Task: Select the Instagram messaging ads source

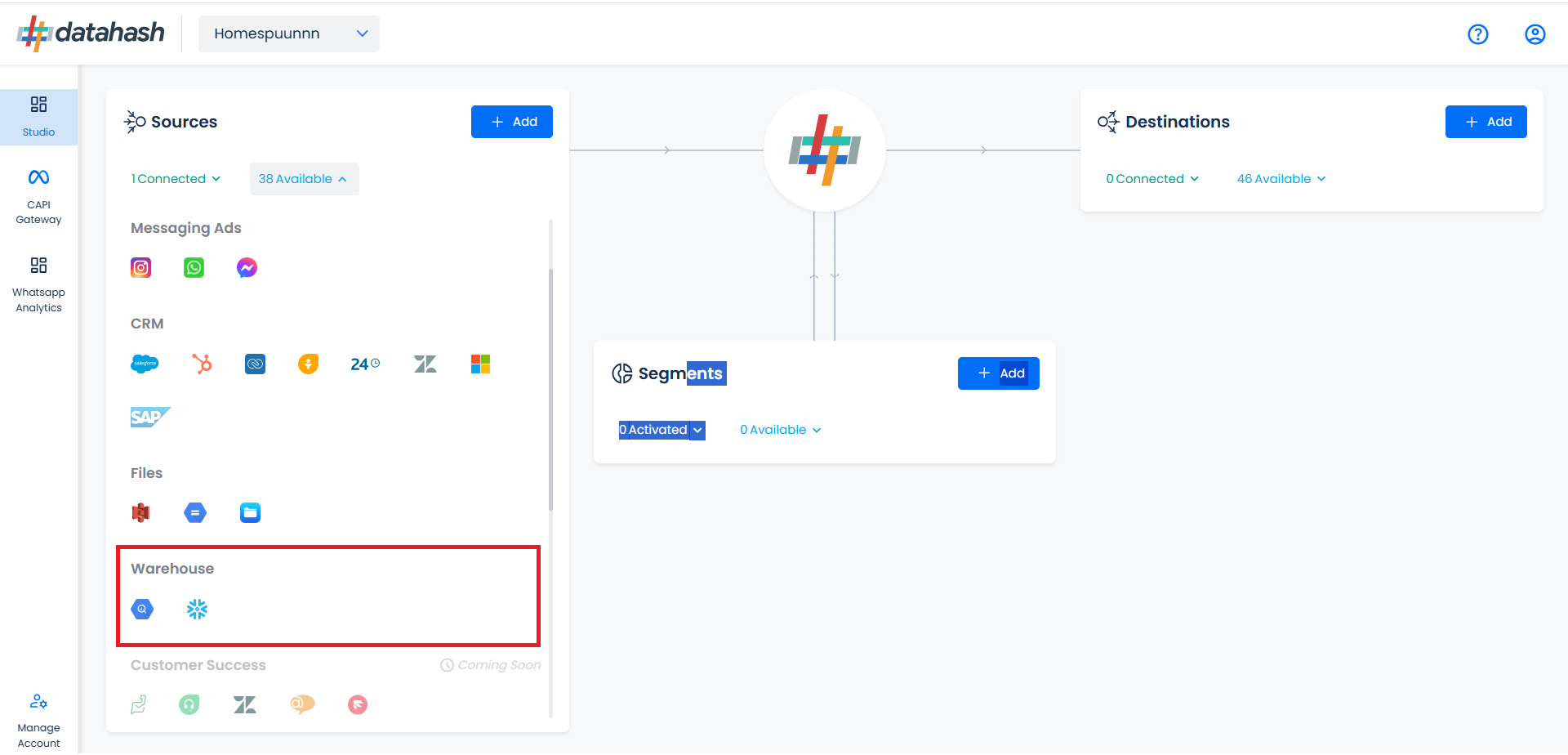Action: click(x=141, y=268)
